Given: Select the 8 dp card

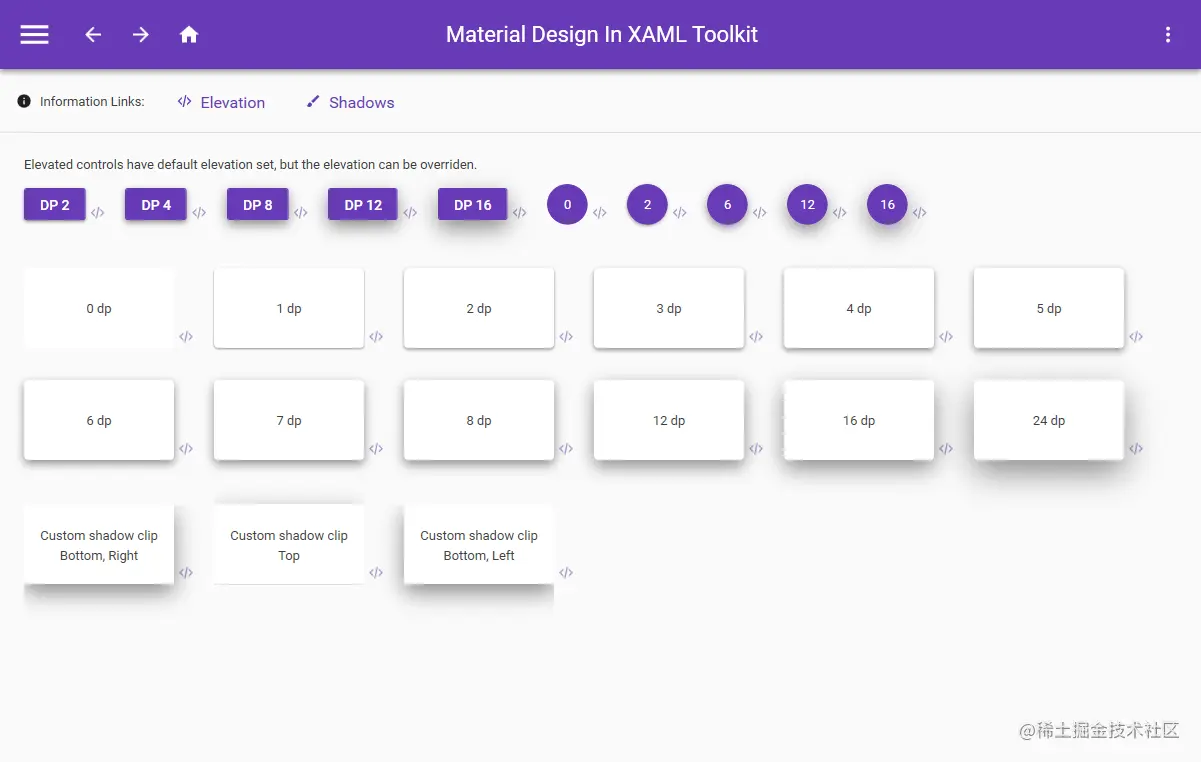Looking at the screenshot, I should (x=479, y=420).
